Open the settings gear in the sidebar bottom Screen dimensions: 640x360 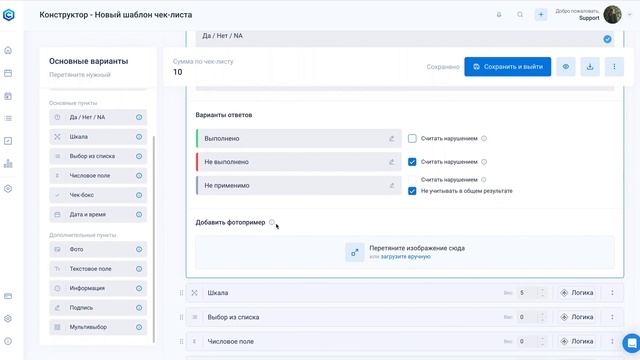(x=8, y=318)
